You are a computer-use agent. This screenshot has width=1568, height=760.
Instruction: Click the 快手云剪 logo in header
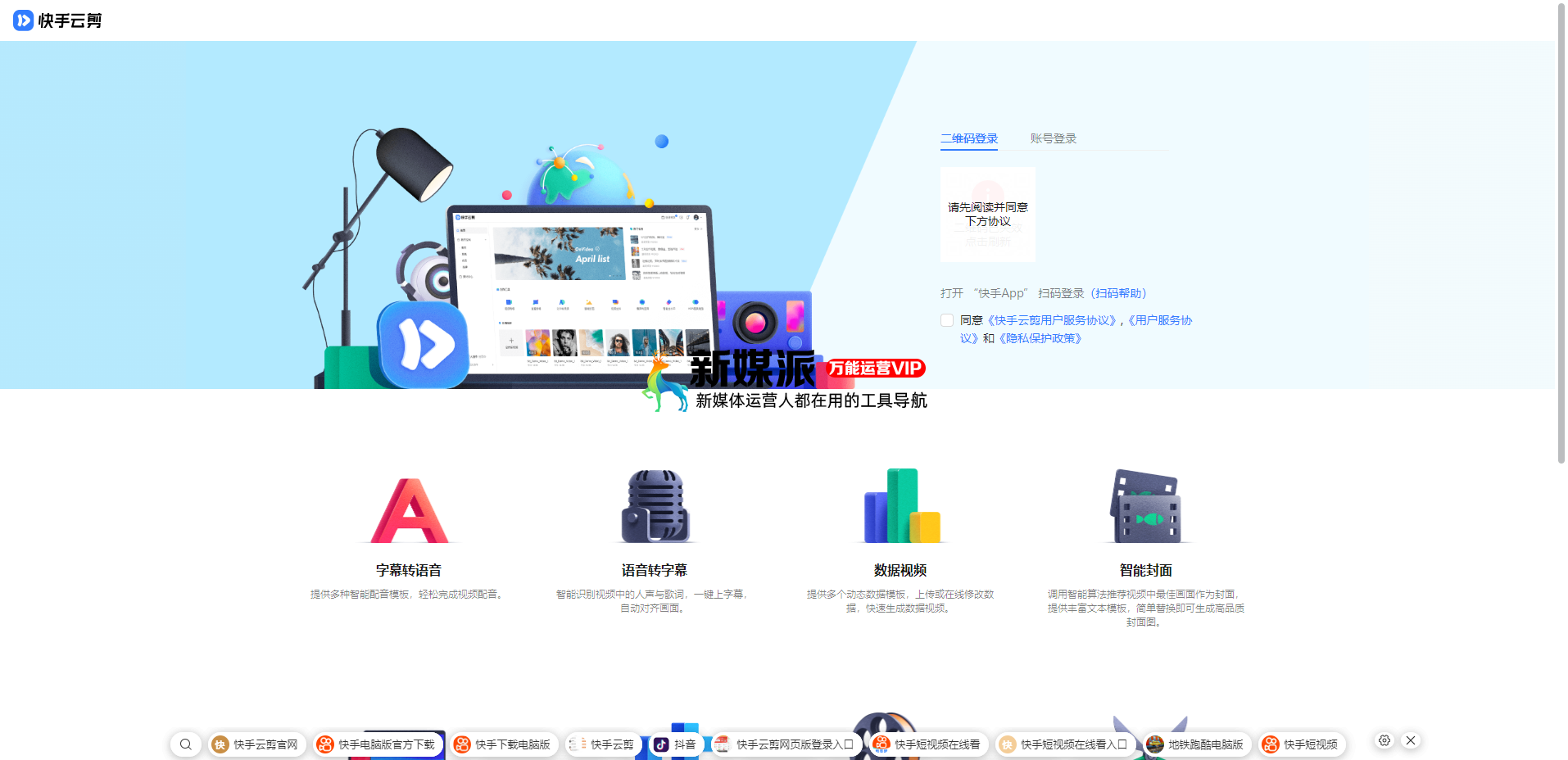tap(57, 20)
